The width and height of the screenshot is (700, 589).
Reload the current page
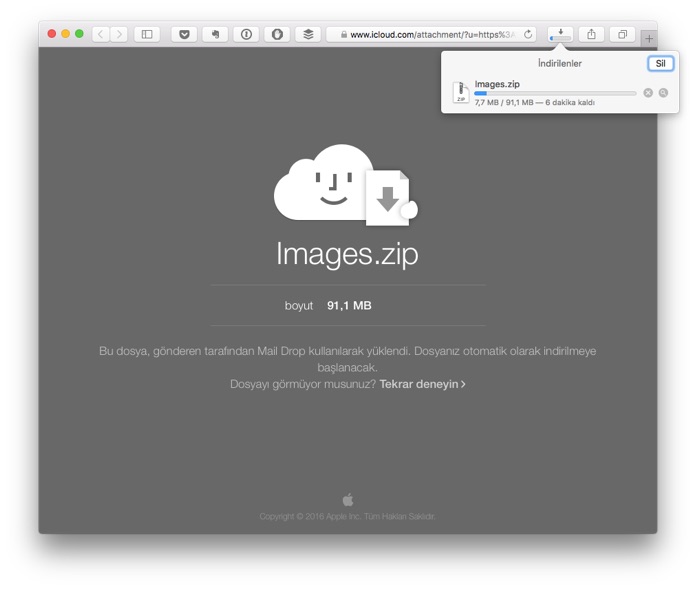[528, 34]
